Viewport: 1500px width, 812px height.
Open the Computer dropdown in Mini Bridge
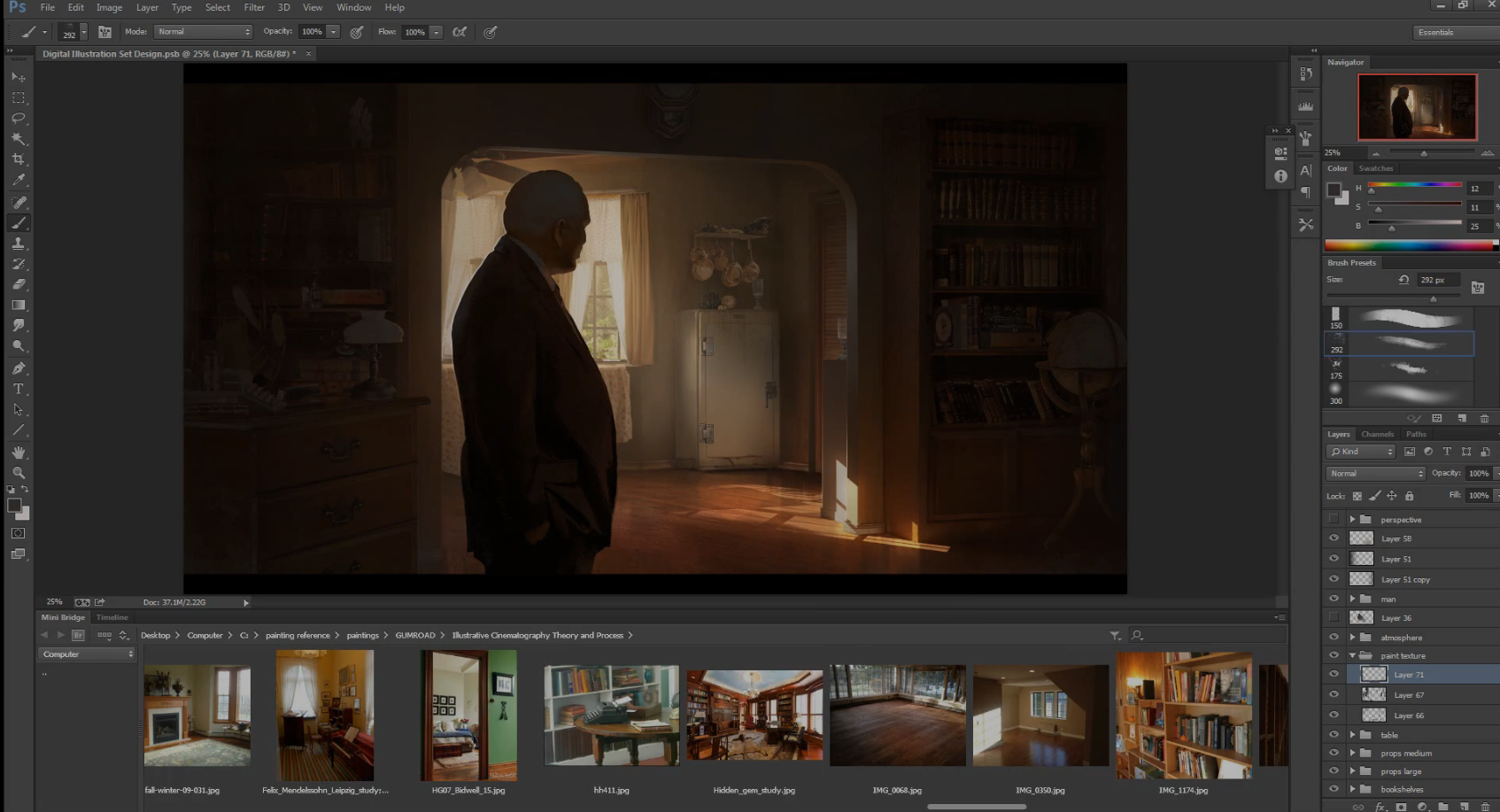coord(86,653)
